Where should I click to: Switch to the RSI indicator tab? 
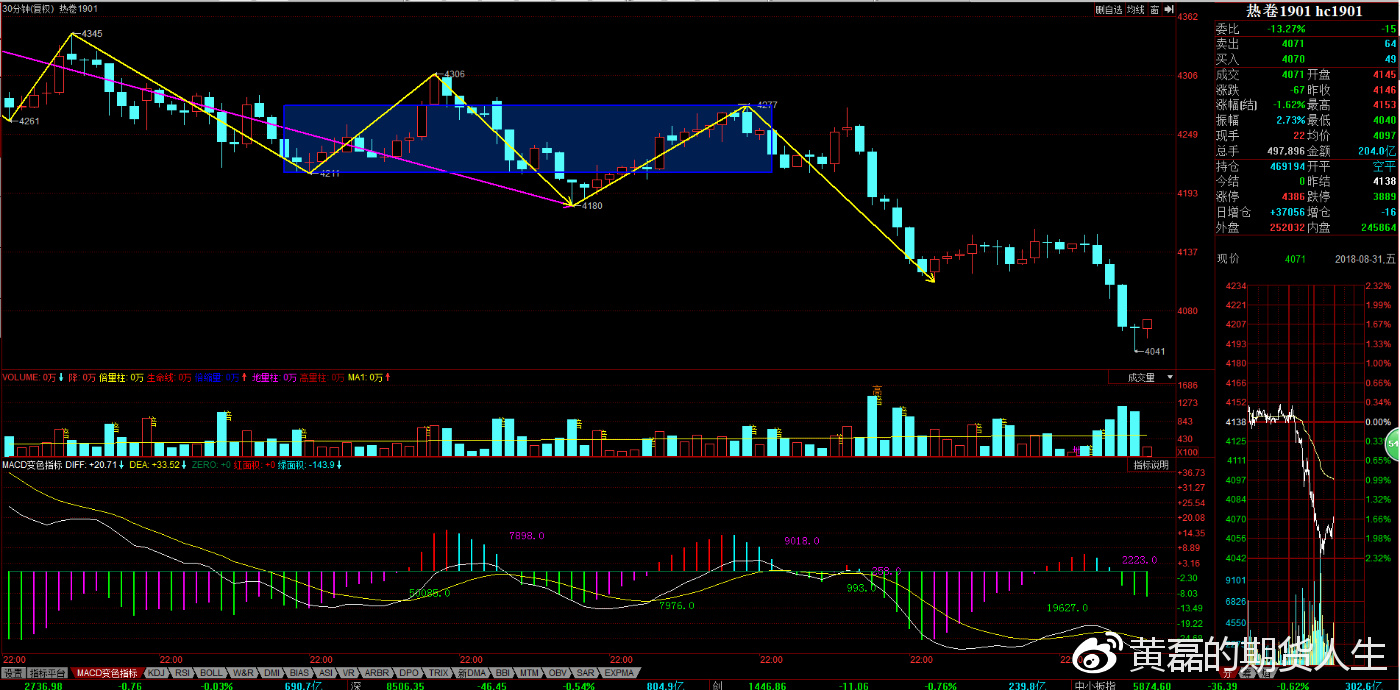tap(183, 673)
